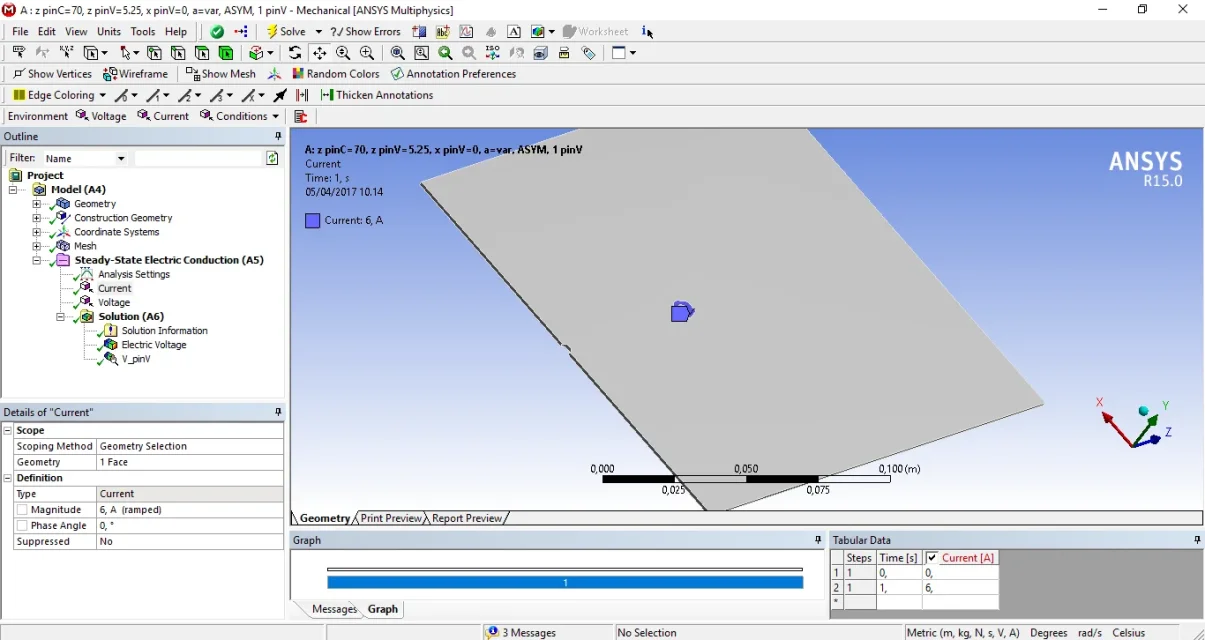Image resolution: width=1205 pixels, height=640 pixels.
Task: Open the Tools menu
Action: 143,31
